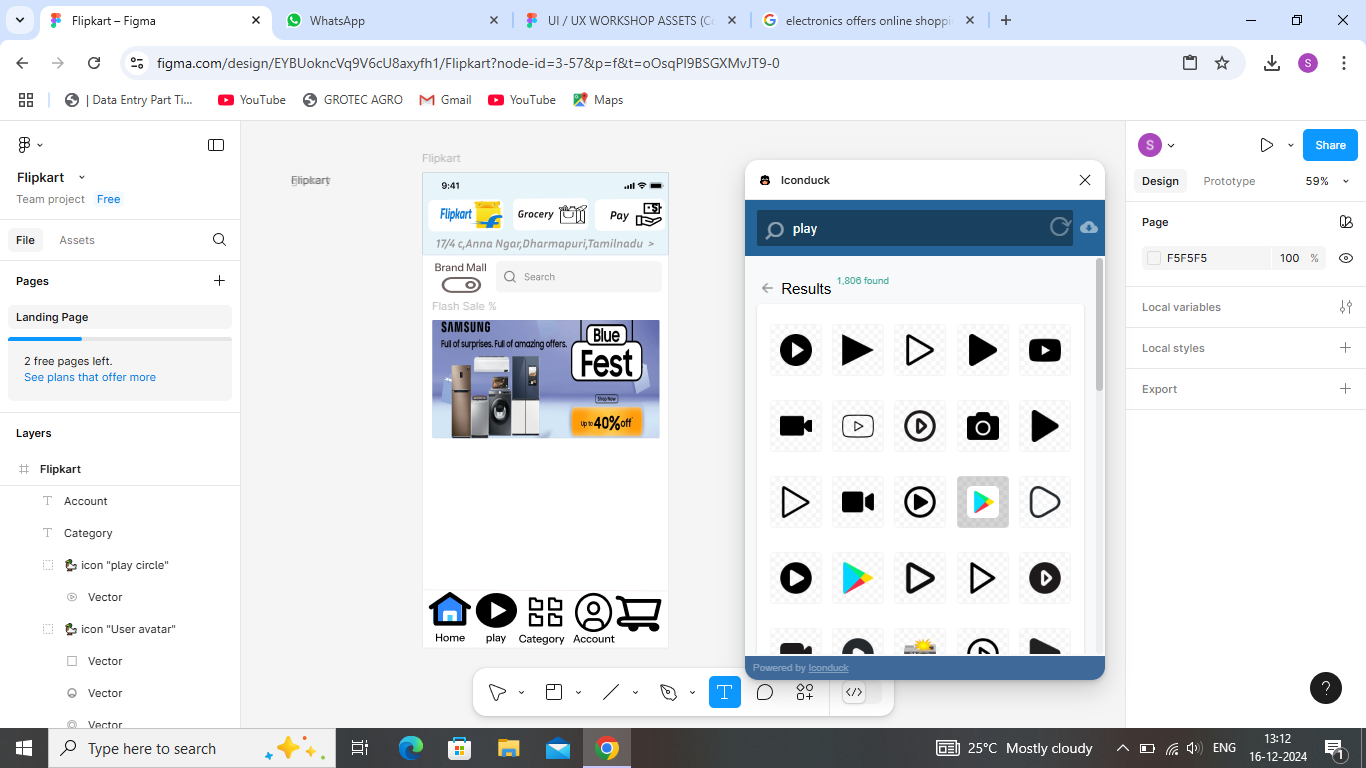Toggle the Brand Mall switch in design
Image resolution: width=1366 pixels, height=768 pixels.
pos(461,285)
